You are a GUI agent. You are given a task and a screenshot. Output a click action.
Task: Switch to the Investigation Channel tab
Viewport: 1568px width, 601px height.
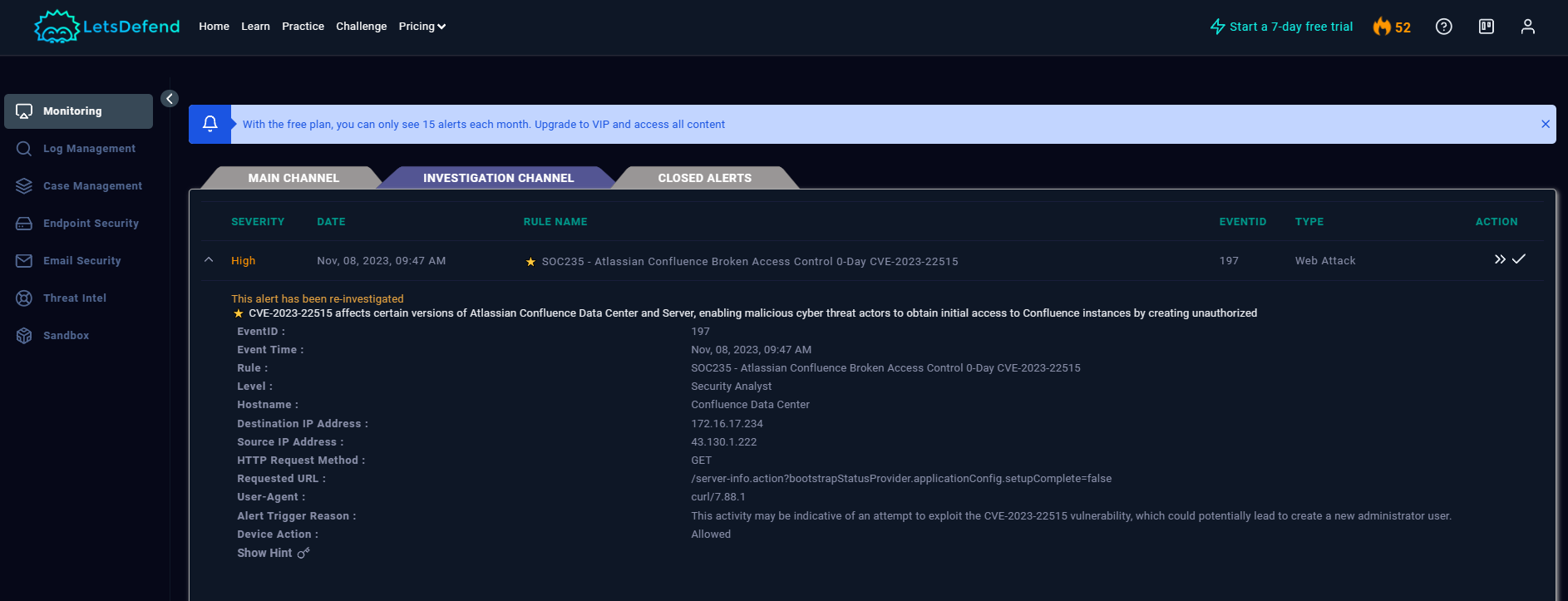click(x=498, y=178)
